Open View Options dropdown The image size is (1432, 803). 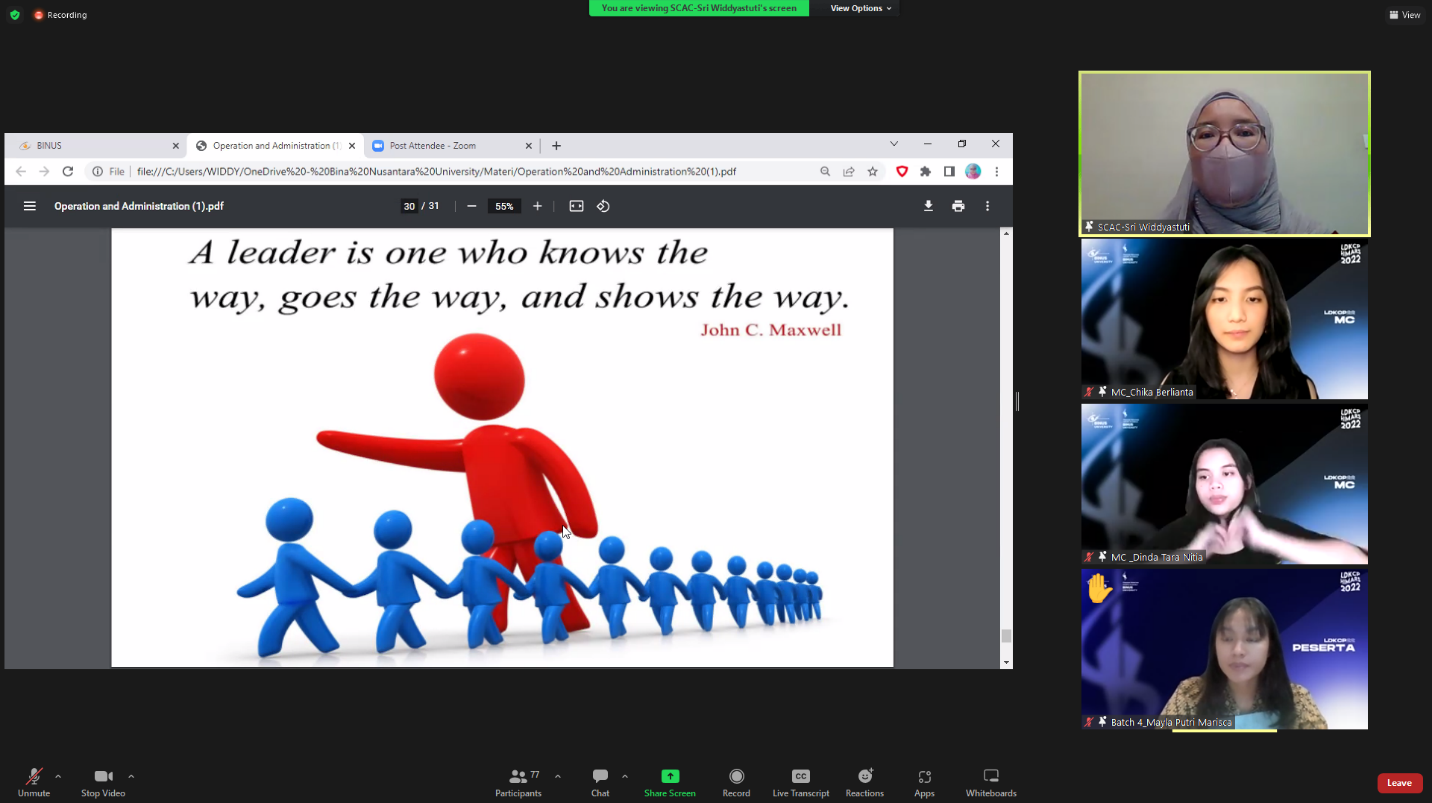(x=861, y=8)
